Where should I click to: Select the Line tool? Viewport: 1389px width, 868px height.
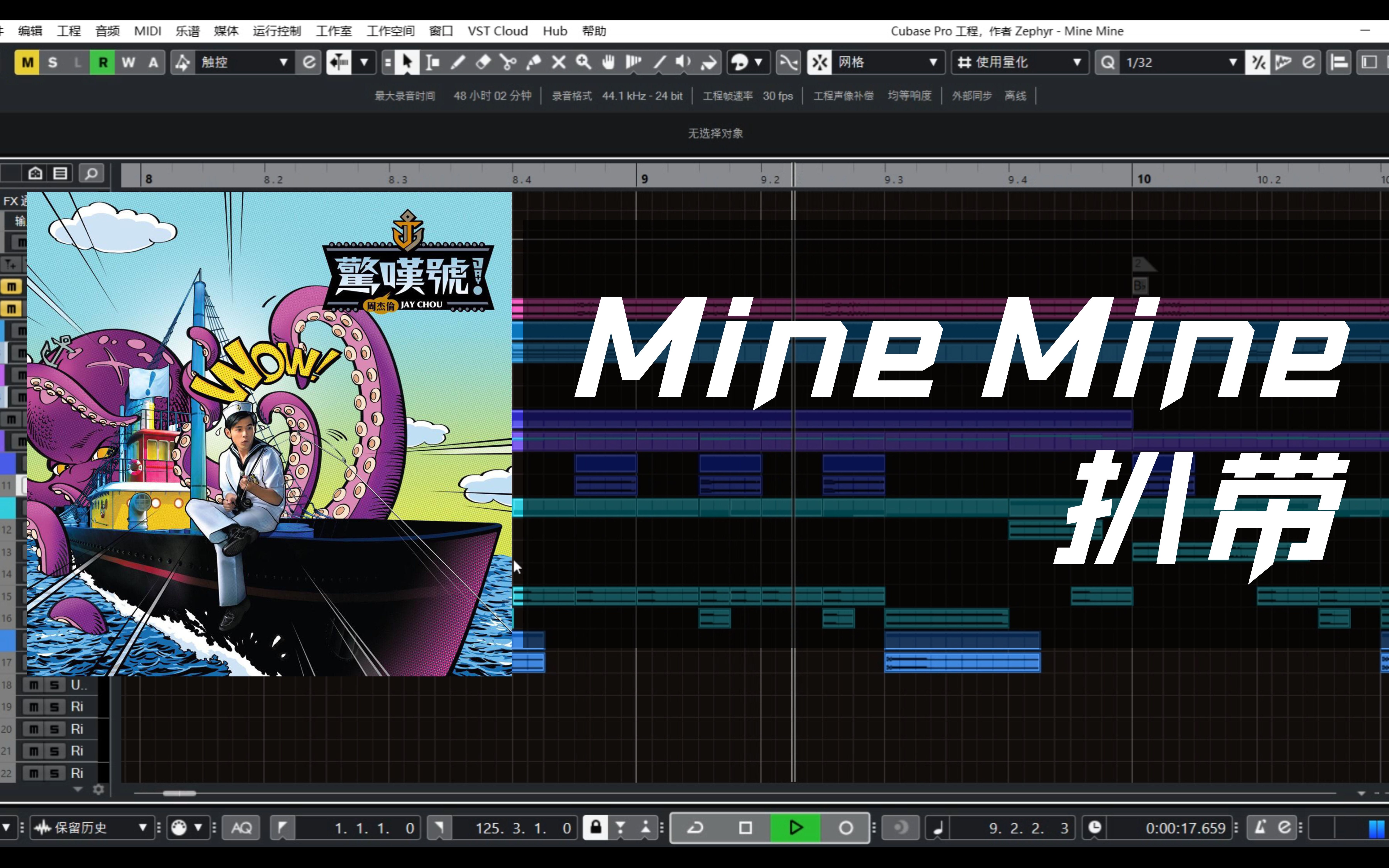(659, 62)
